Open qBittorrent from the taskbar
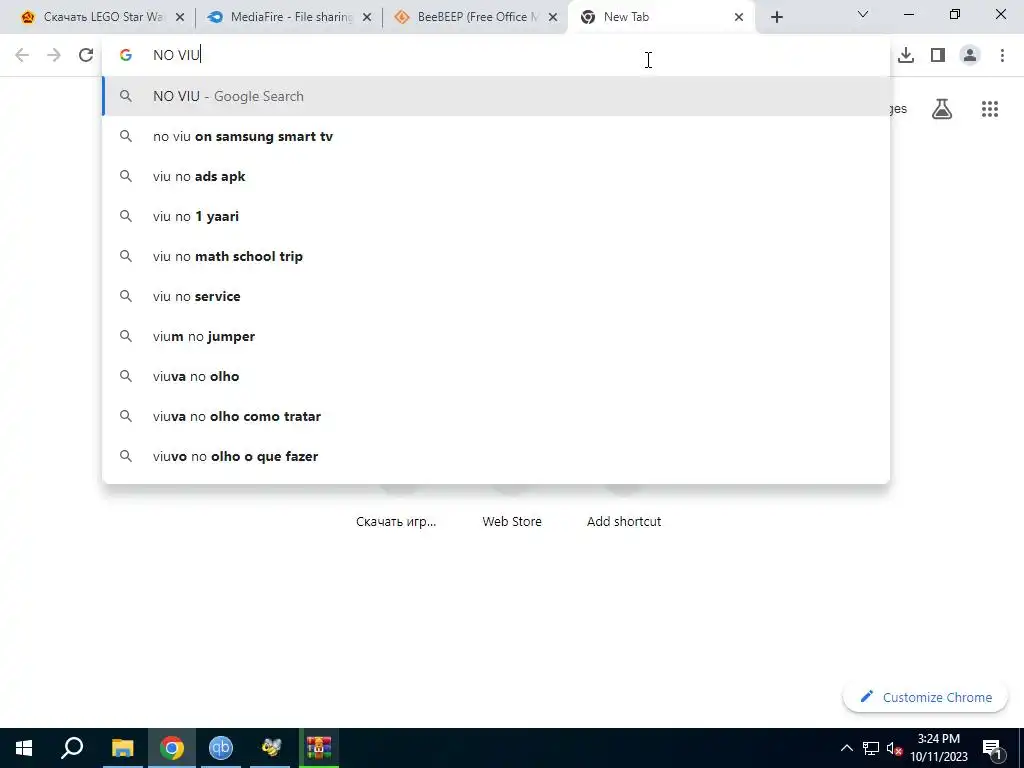The height and width of the screenshot is (768, 1024). point(221,748)
